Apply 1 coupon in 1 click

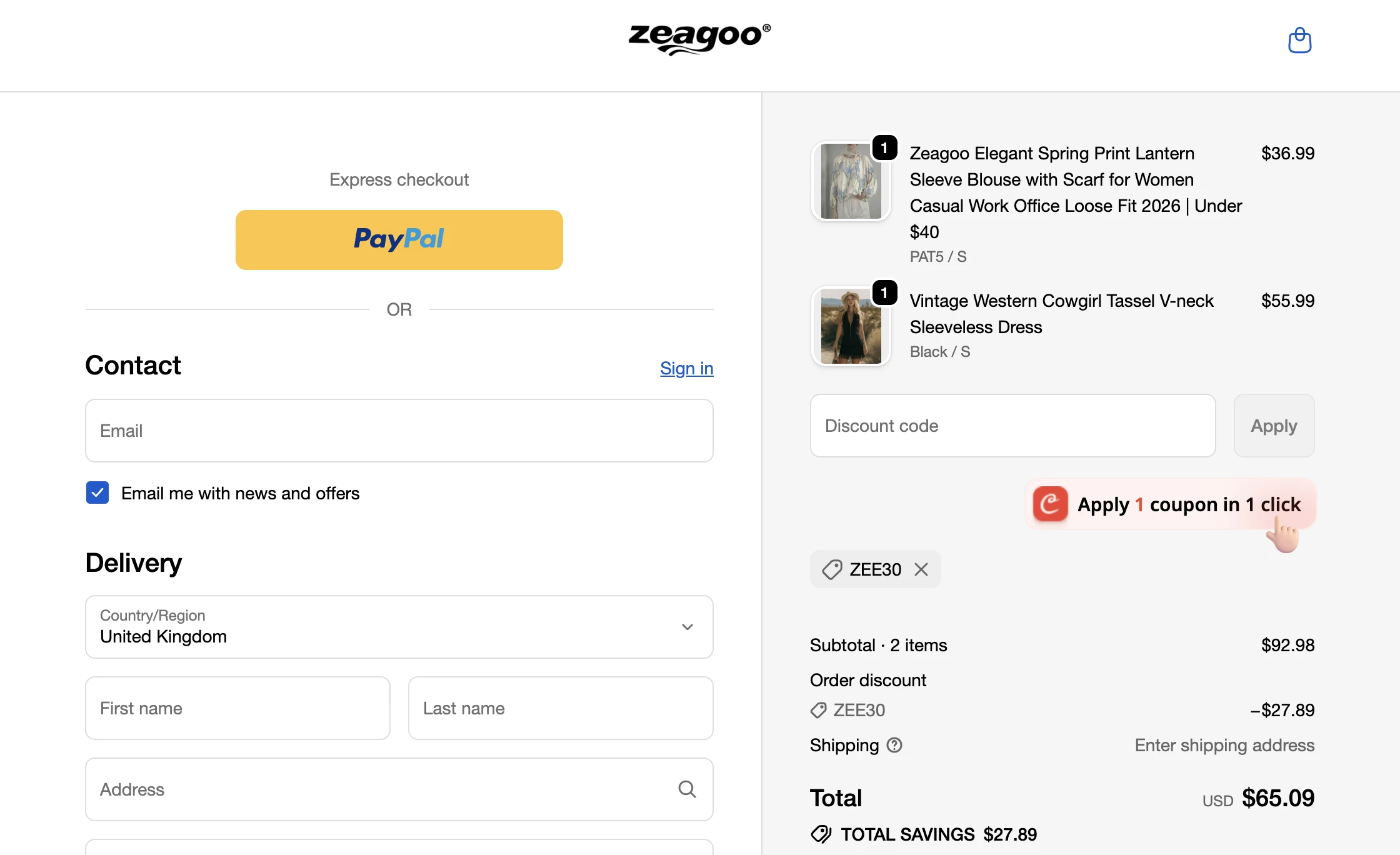tap(1171, 504)
